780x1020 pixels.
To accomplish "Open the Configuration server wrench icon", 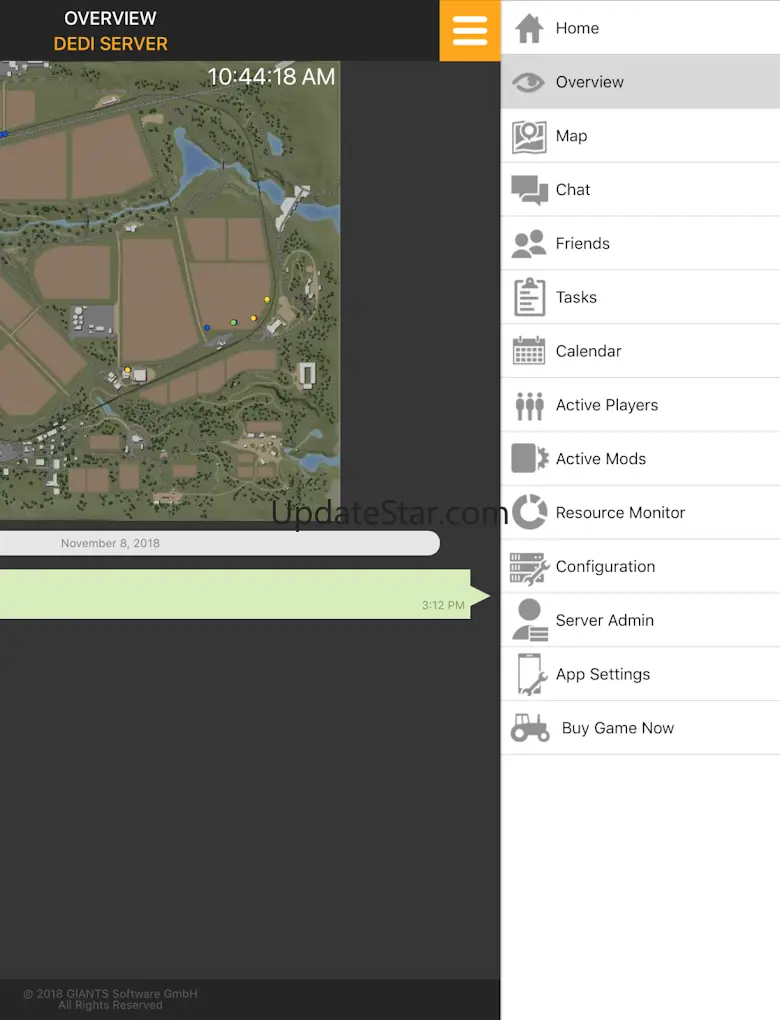I will pyautogui.click(x=530, y=569).
